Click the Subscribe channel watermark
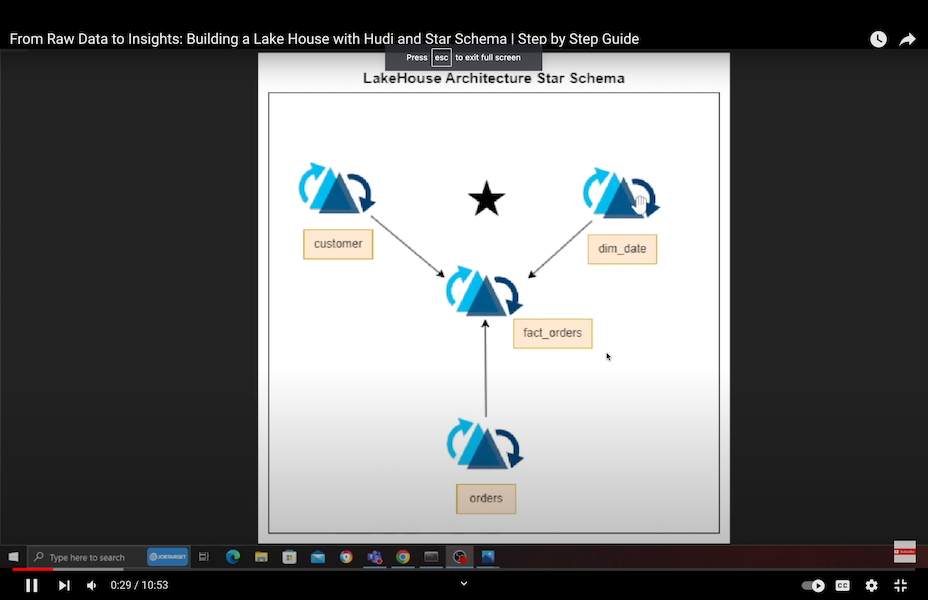The image size is (928, 600). point(904,552)
